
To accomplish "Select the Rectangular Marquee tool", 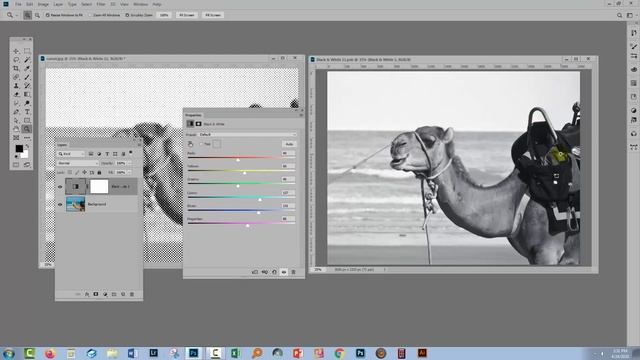I will click(27, 51).
